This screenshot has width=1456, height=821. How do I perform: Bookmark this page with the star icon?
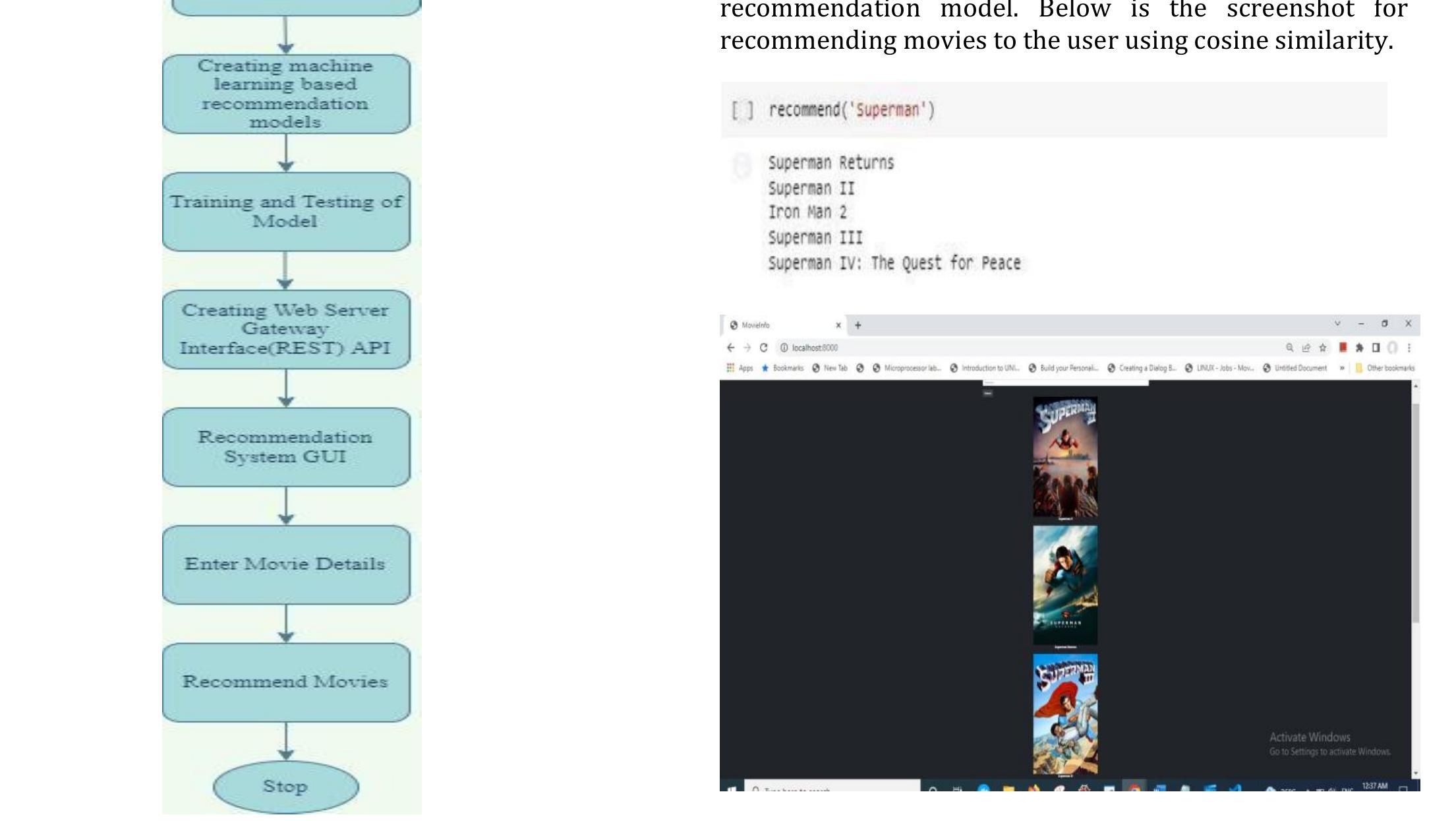click(x=1322, y=348)
